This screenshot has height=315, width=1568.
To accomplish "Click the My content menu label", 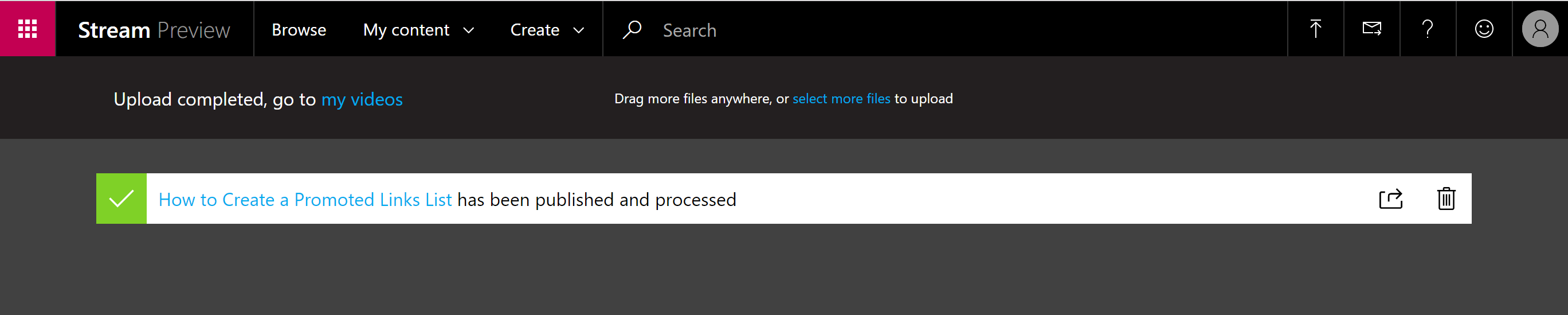I will pos(406,30).
